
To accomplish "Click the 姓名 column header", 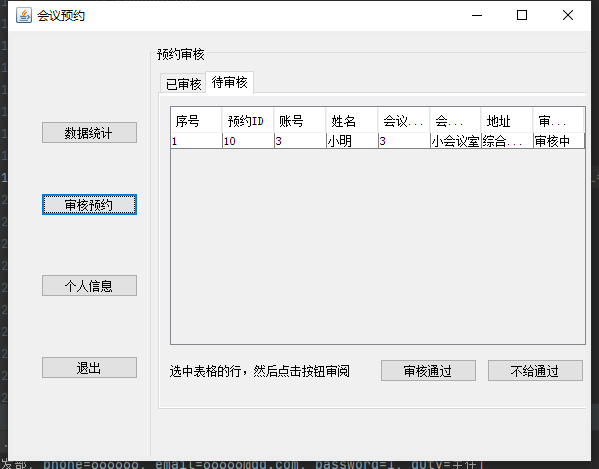I will pyautogui.click(x=352, y=121).
